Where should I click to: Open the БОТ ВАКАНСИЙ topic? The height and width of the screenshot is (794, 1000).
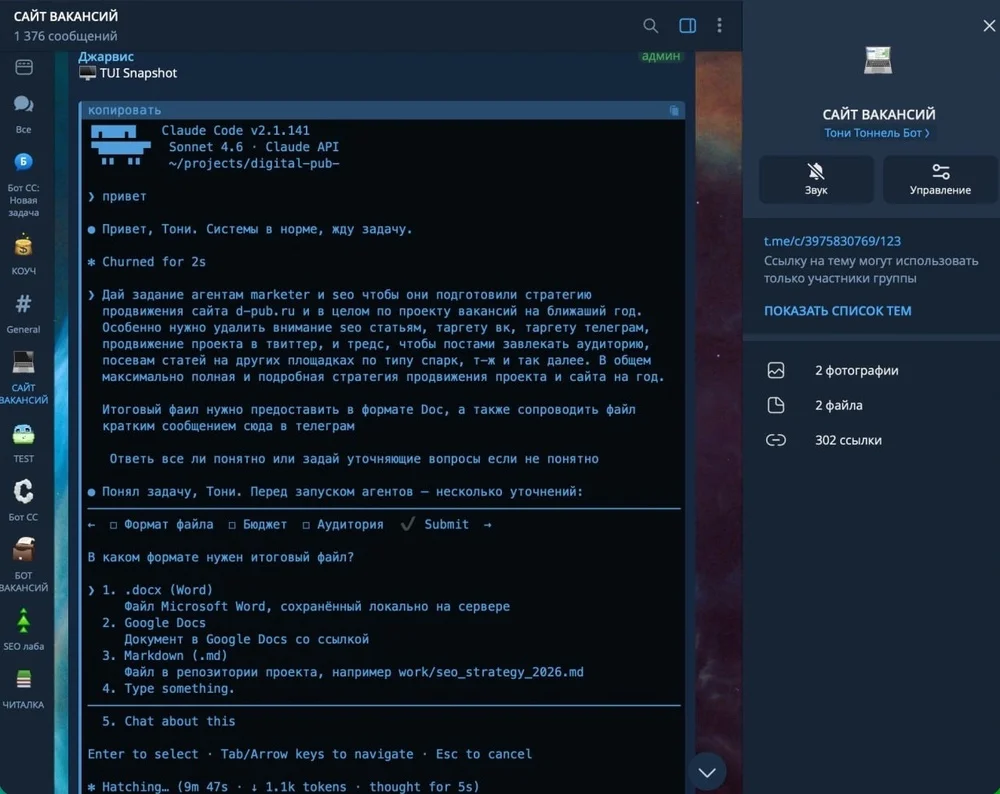(24, 564)
